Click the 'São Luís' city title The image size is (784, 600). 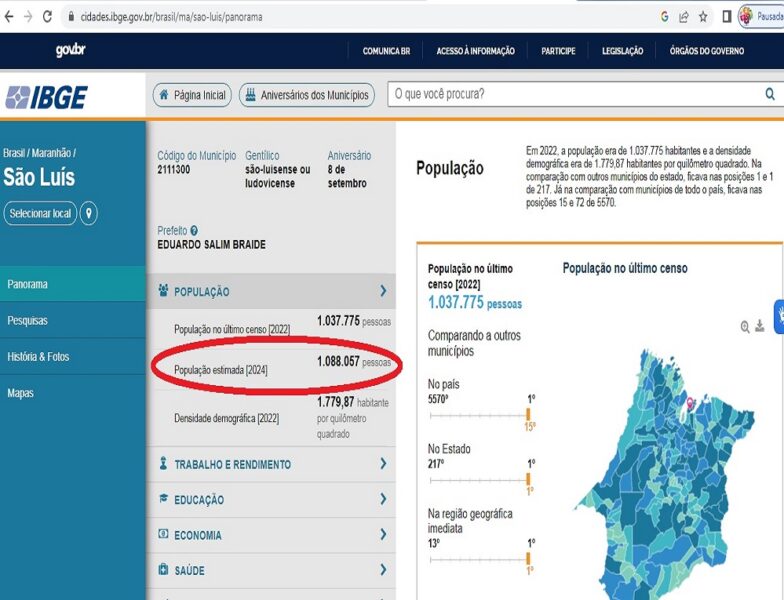pyautogui.click(x=39, y=177)
